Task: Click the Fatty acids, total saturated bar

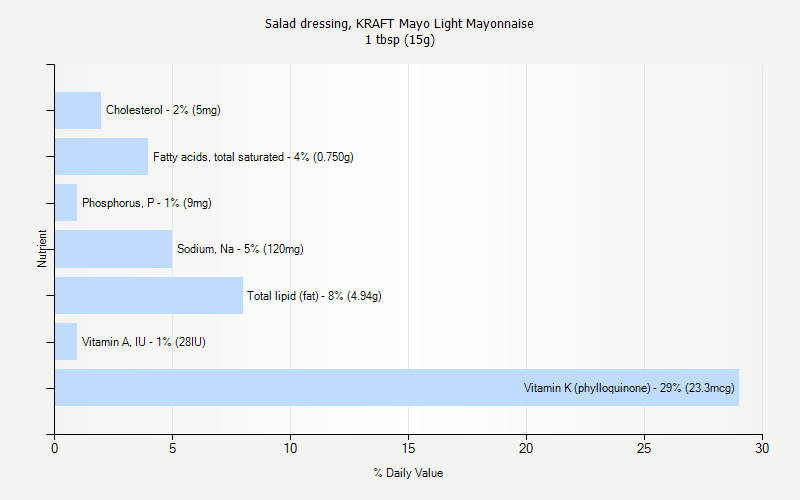Action: (102, 156)
